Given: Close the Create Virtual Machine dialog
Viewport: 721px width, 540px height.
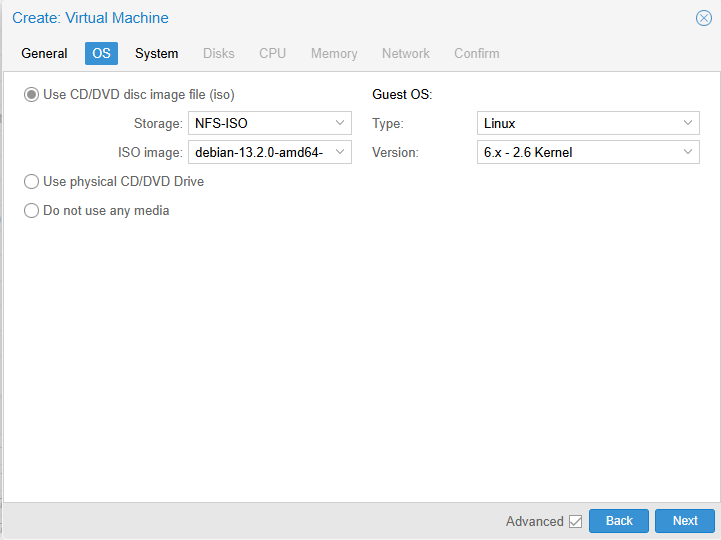Looking at the screenshot, I should pyautogui.click(x=703, y=18).
